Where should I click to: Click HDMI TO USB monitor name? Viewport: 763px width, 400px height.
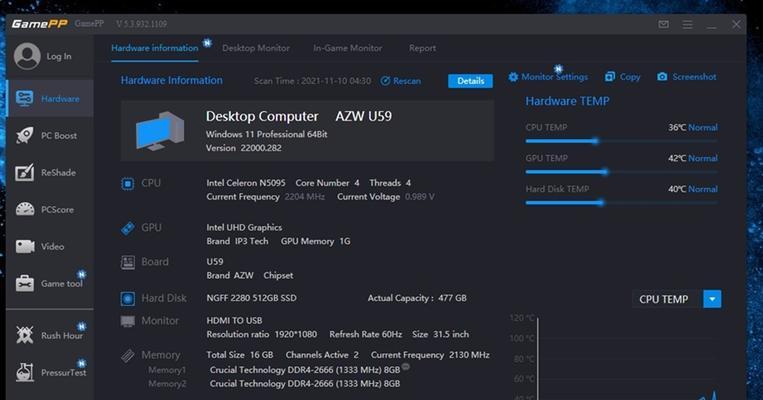234,321
